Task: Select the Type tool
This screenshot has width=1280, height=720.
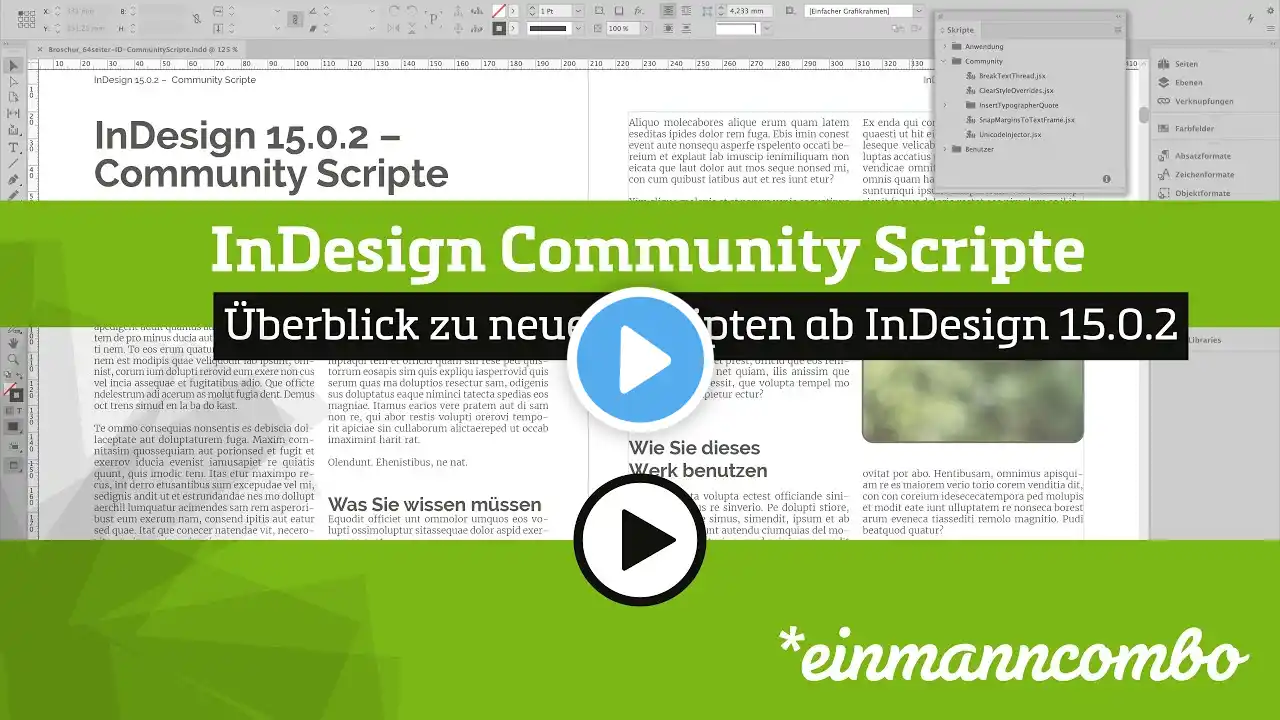Action: pos(14,147)
